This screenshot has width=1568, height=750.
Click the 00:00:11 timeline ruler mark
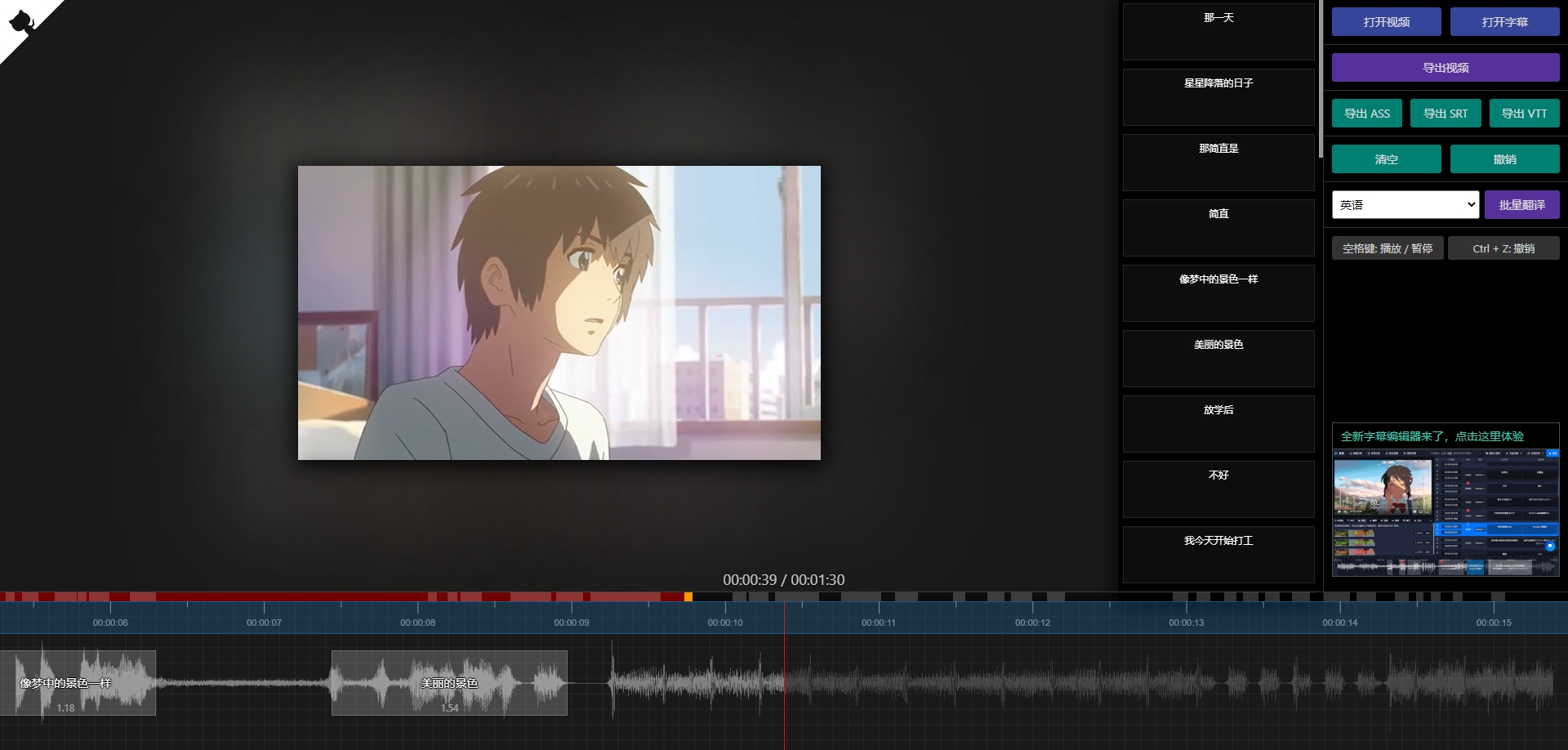[x=879, y=622]
